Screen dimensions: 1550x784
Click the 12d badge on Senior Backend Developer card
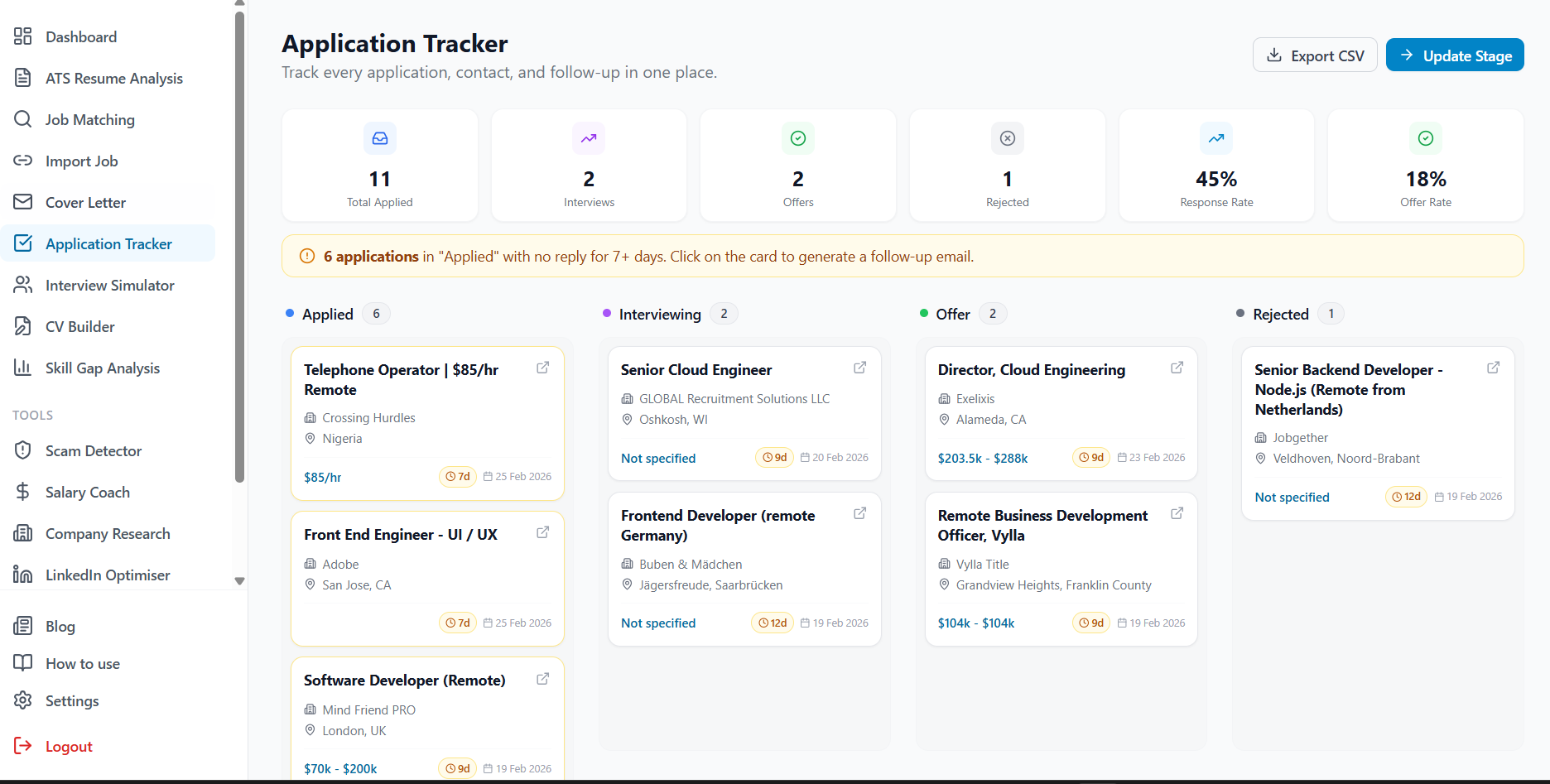(x=1406, y=497)
